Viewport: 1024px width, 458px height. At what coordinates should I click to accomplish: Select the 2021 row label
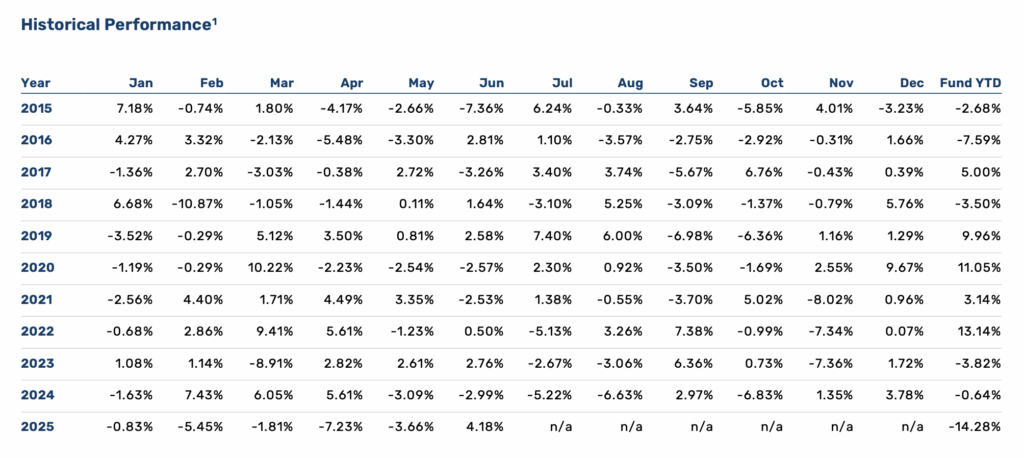(36, 300)
